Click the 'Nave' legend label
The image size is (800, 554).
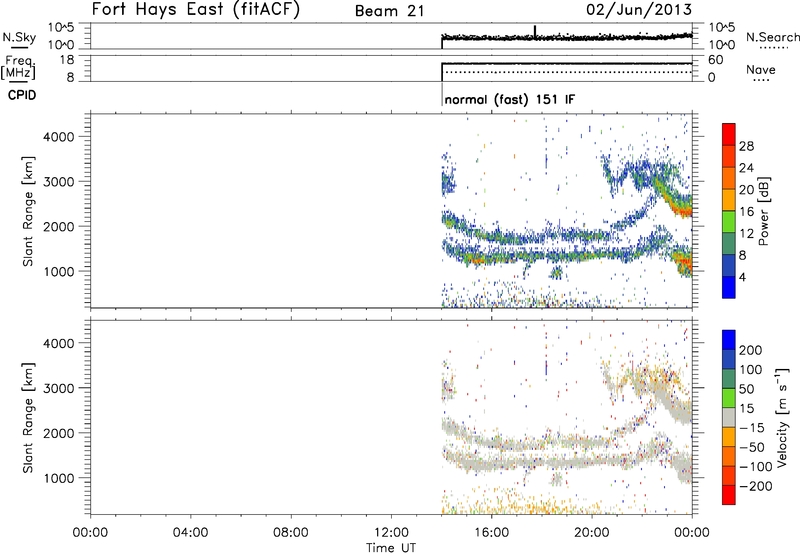click(760, 70)
